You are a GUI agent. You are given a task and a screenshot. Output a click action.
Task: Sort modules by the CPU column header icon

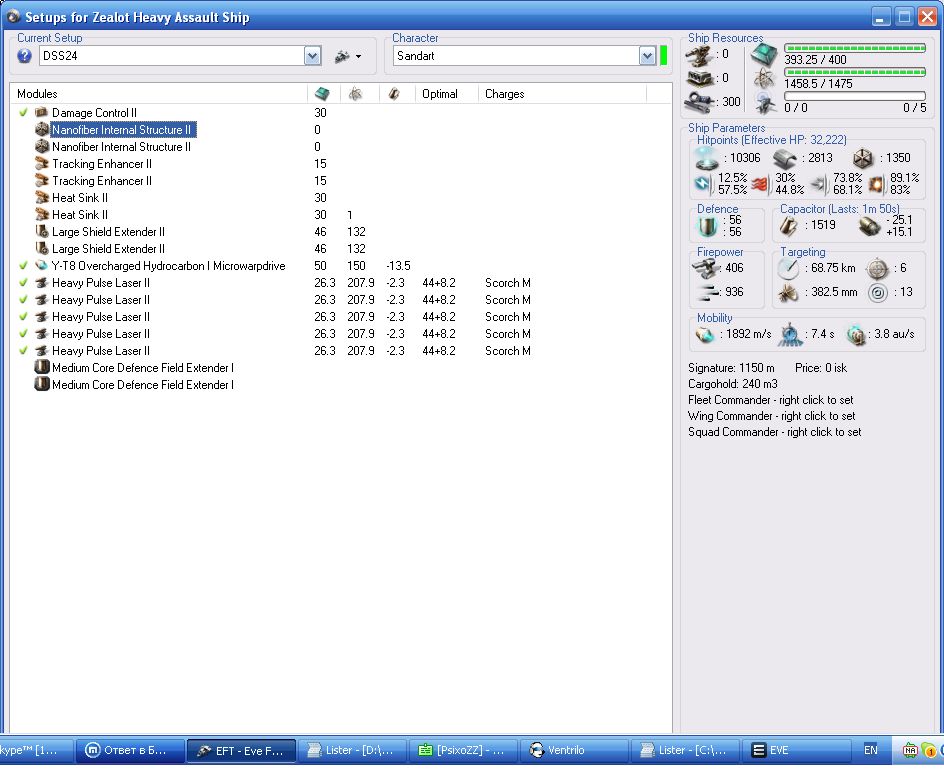[x=322, y=93]
